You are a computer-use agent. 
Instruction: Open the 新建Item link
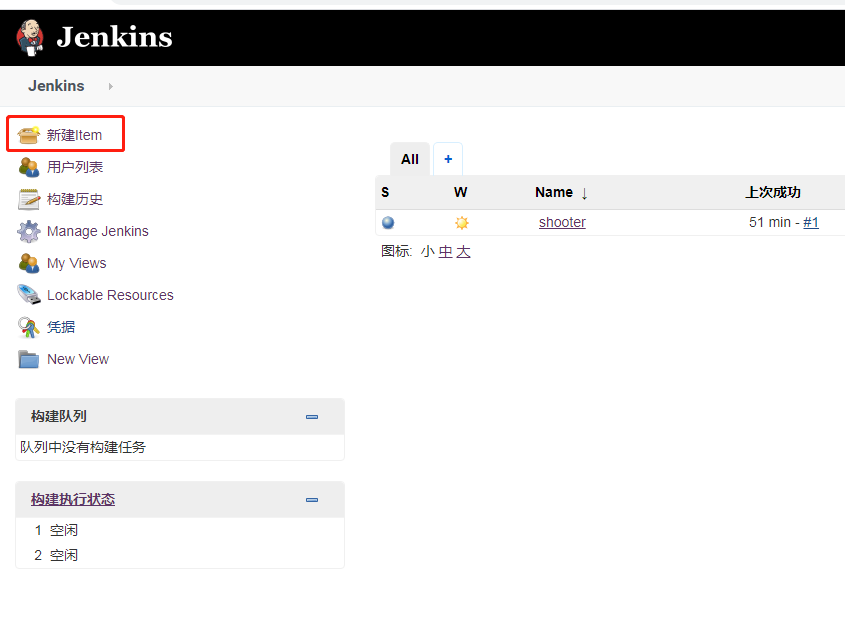point(74,135)
